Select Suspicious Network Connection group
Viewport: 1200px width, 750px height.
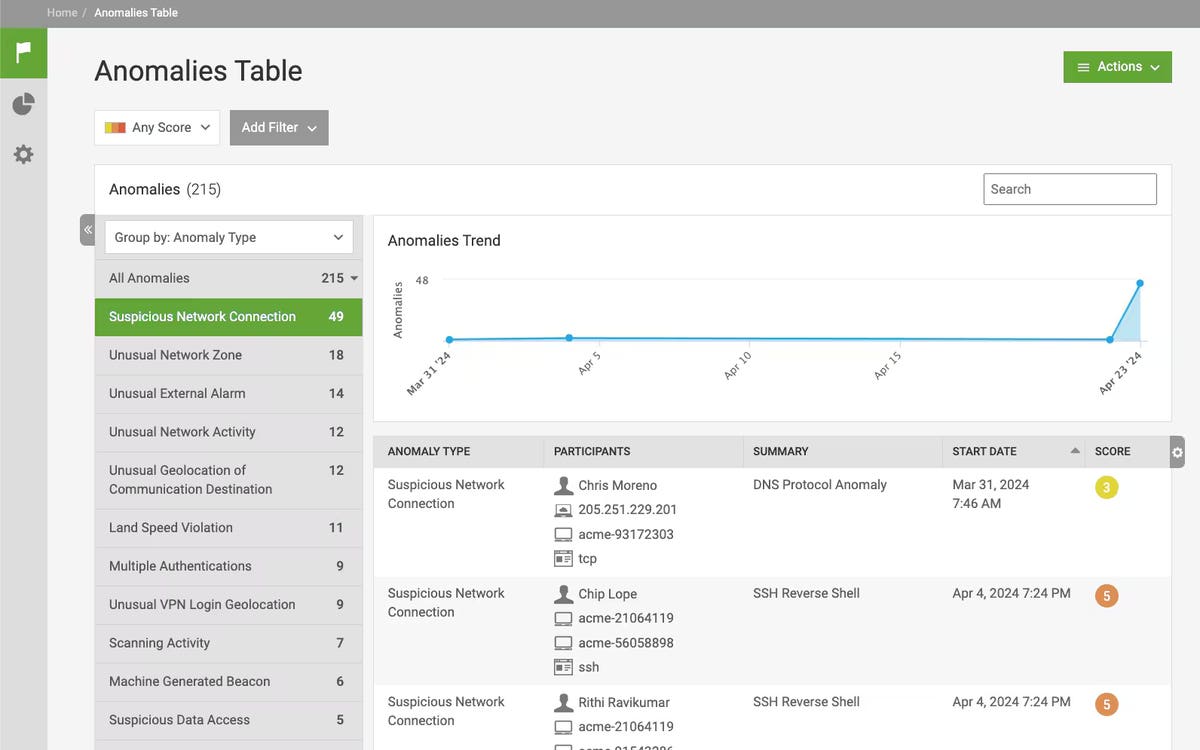pos(229,316)
